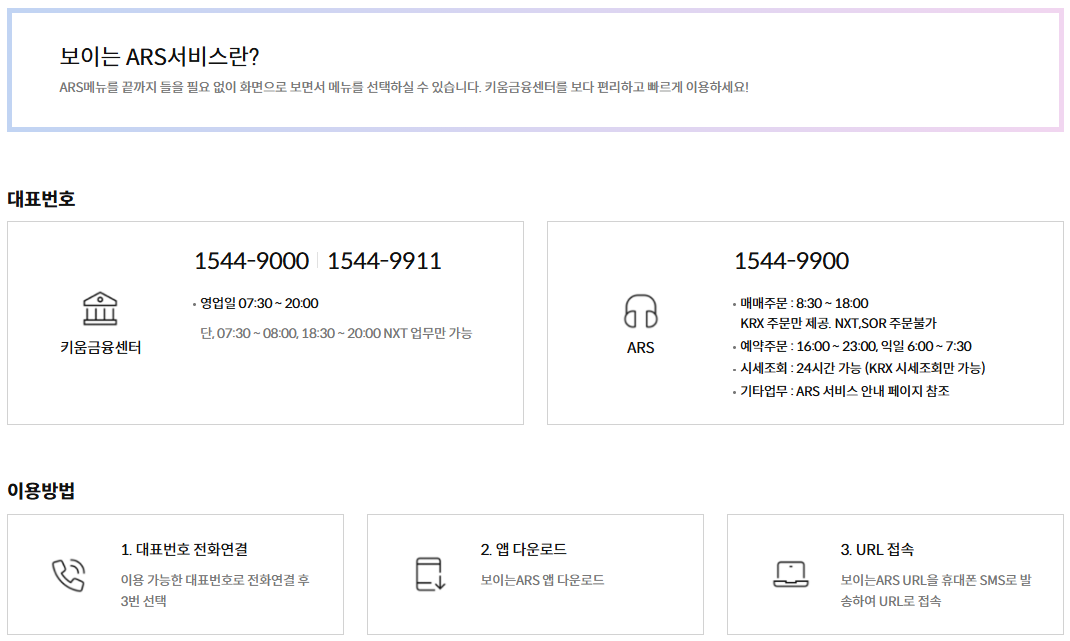Image resolution: width=1070 pixels, height=641 pixels.
Task: Click the laptop icon for URL 접속
Action: click(791, 574)
